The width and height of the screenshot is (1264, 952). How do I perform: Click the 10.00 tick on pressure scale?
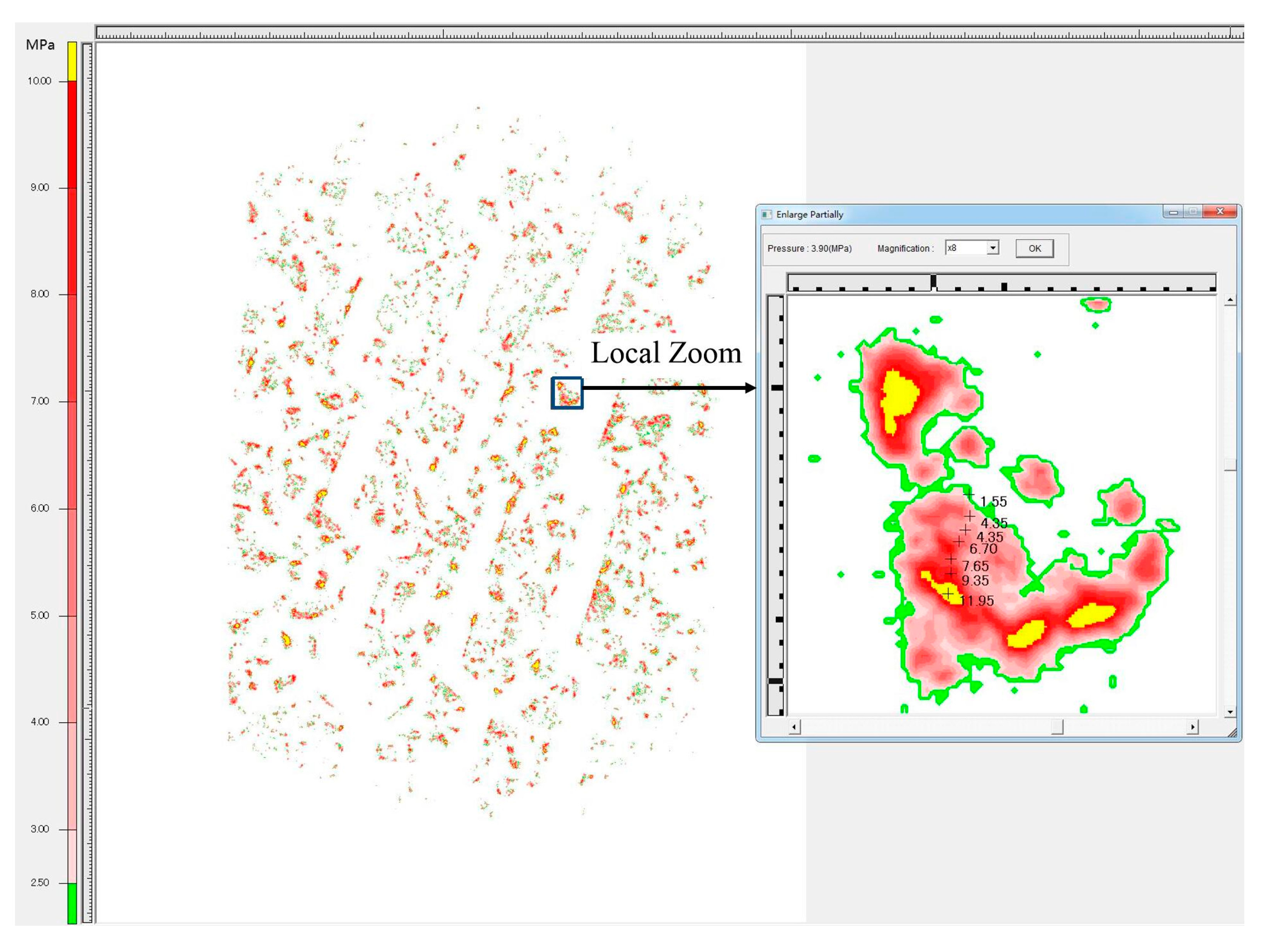(x=63, y=81)
